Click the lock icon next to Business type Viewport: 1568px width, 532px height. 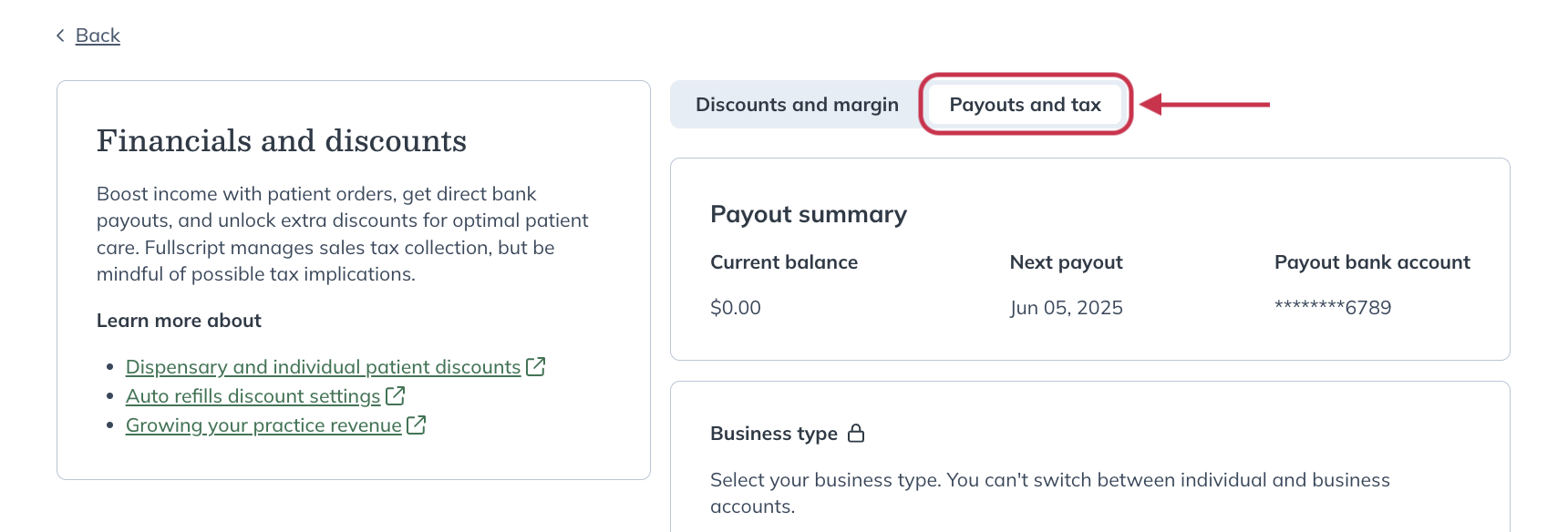[855, 434]
